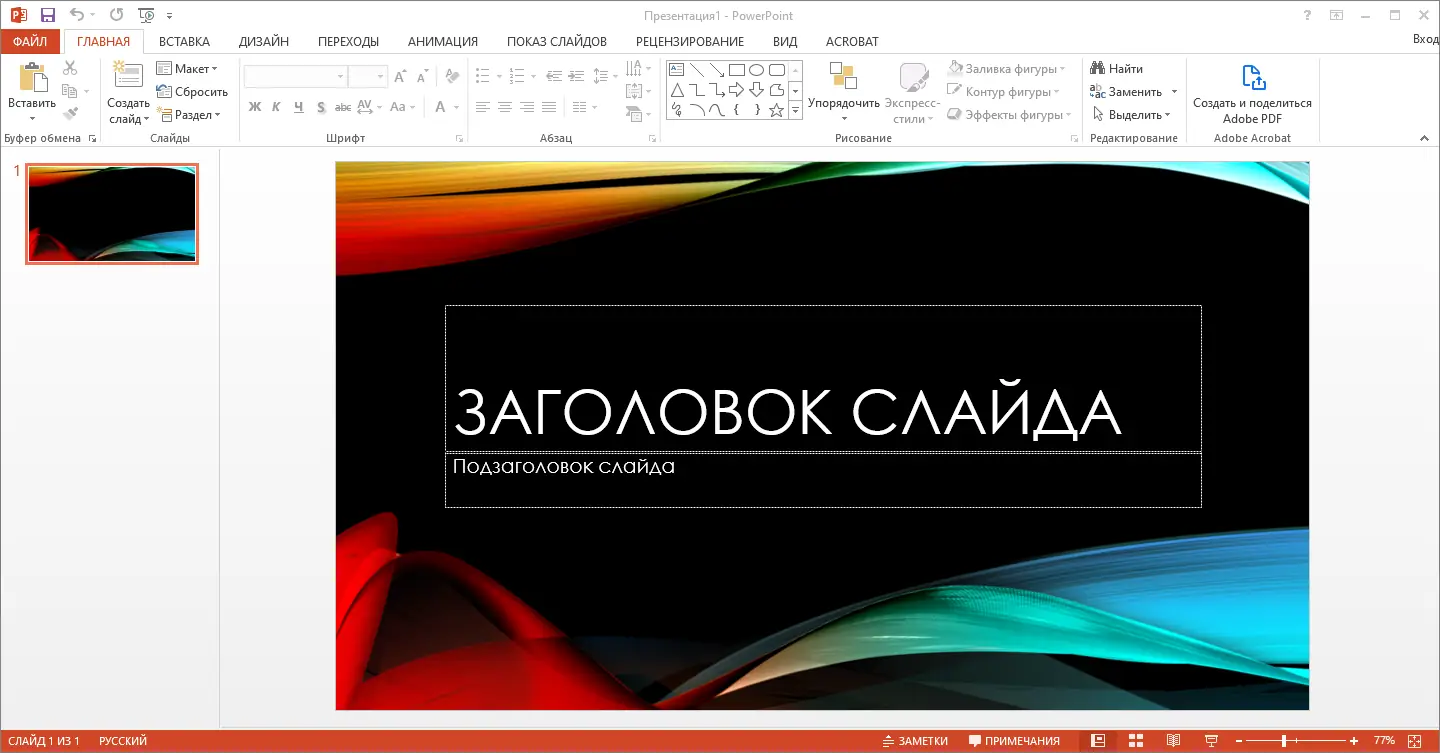Open ПРИМЕЧАНИЯ from the status bar
Screen dimensions: 1440x753
(1014, 740)
